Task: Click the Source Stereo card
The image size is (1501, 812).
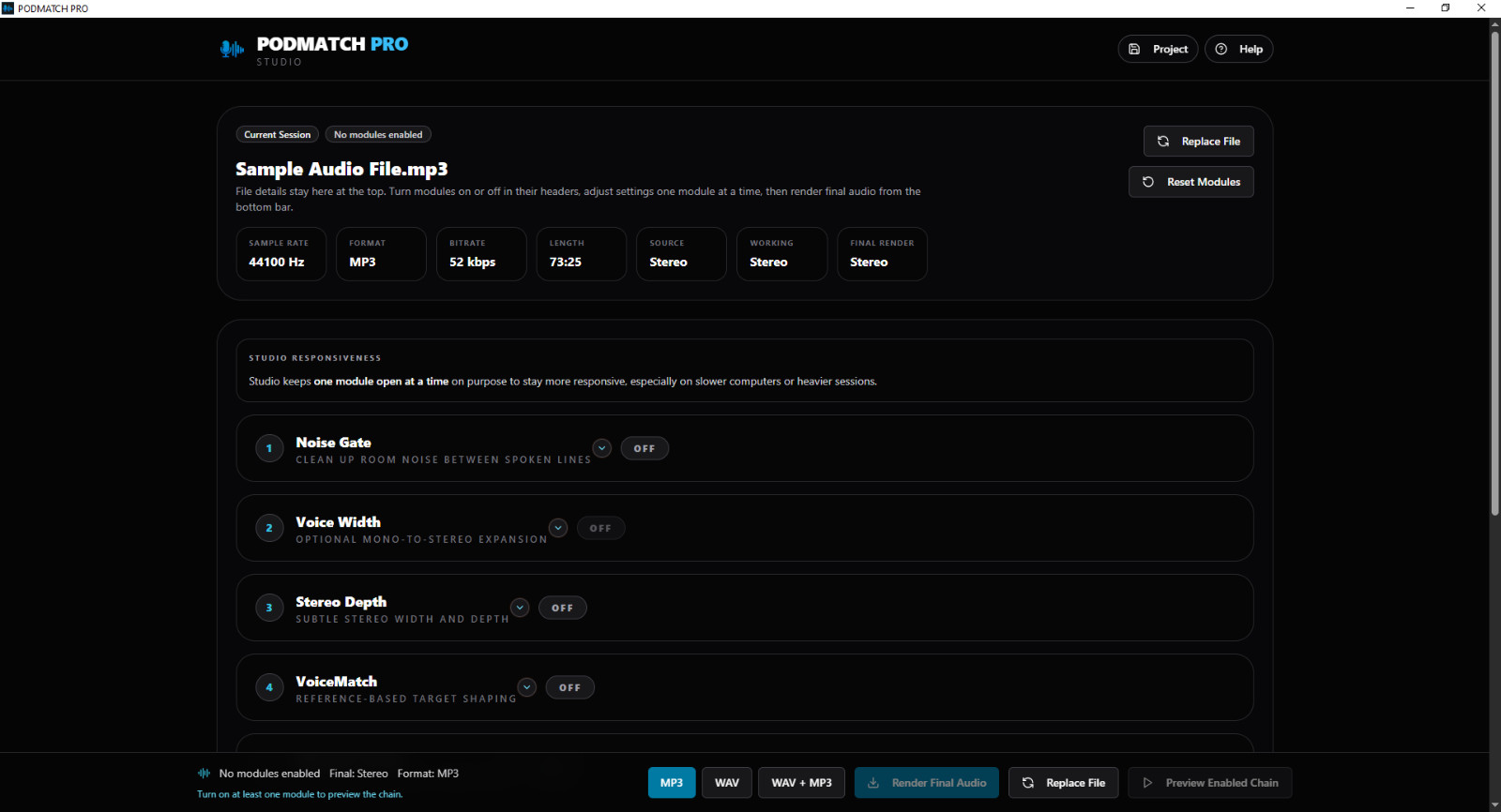Action: click(x=682, y=254)
